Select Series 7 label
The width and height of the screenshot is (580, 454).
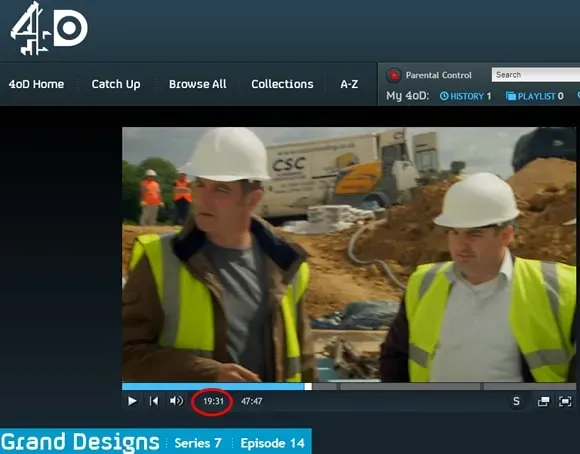pos(198,443)
